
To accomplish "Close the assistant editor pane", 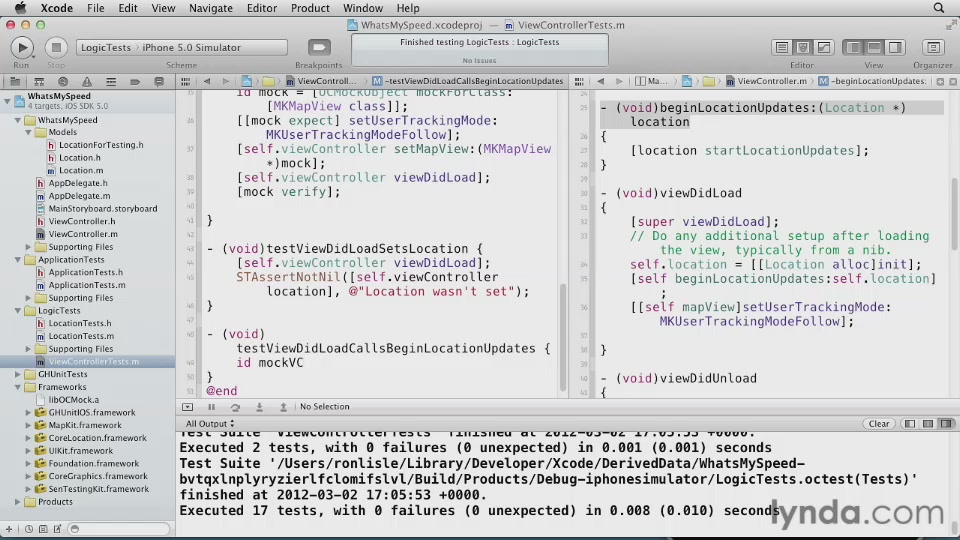I will click(x=953, y=81).
